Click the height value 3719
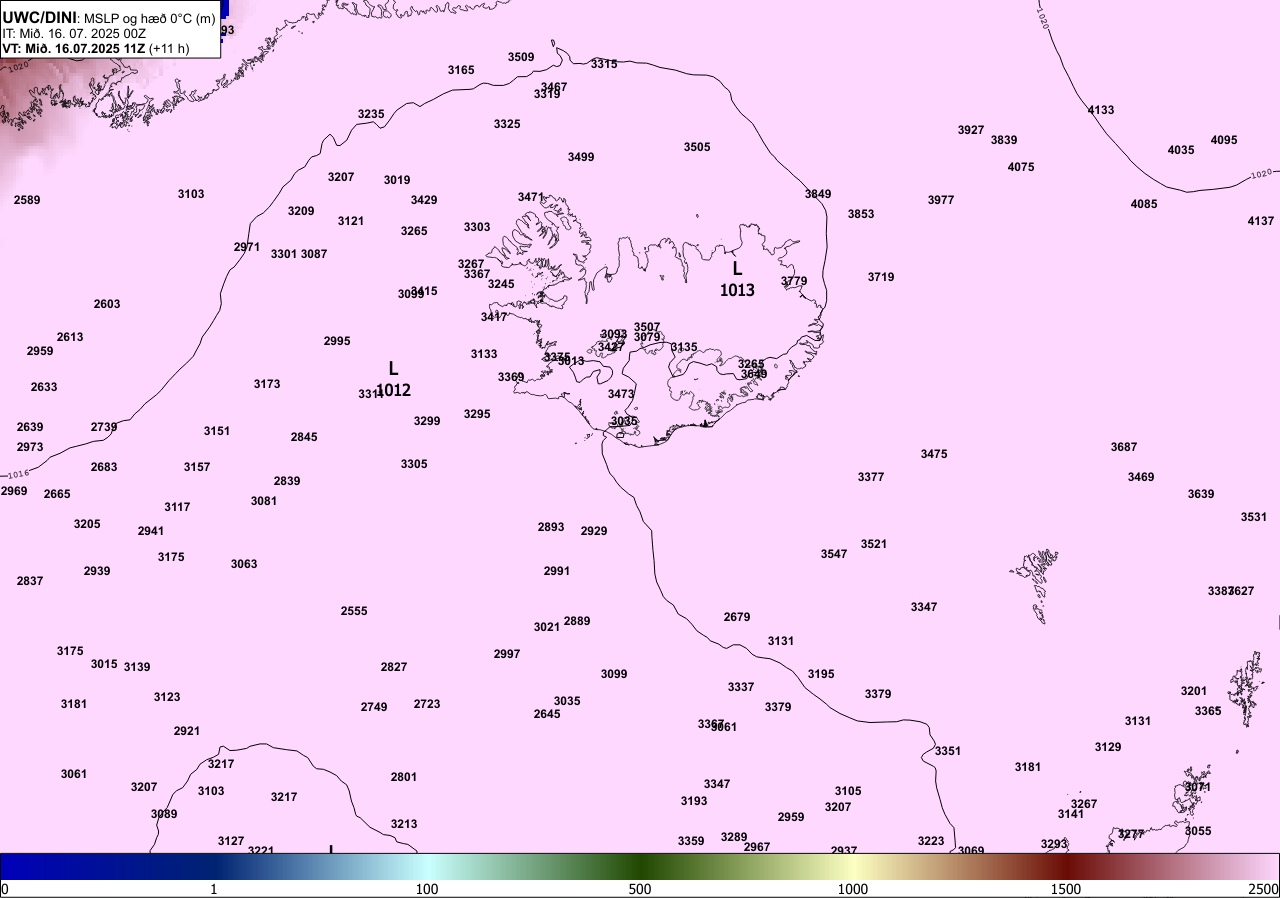1280x898 pixels. coord(881,277)
